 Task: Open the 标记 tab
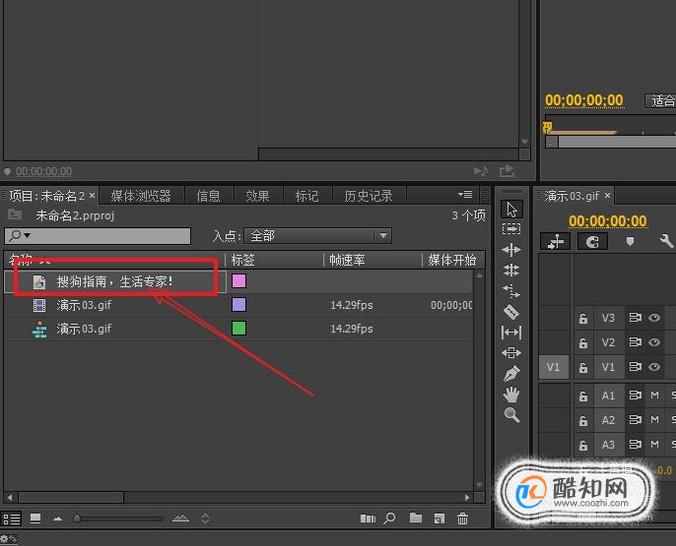pos(307,196)
